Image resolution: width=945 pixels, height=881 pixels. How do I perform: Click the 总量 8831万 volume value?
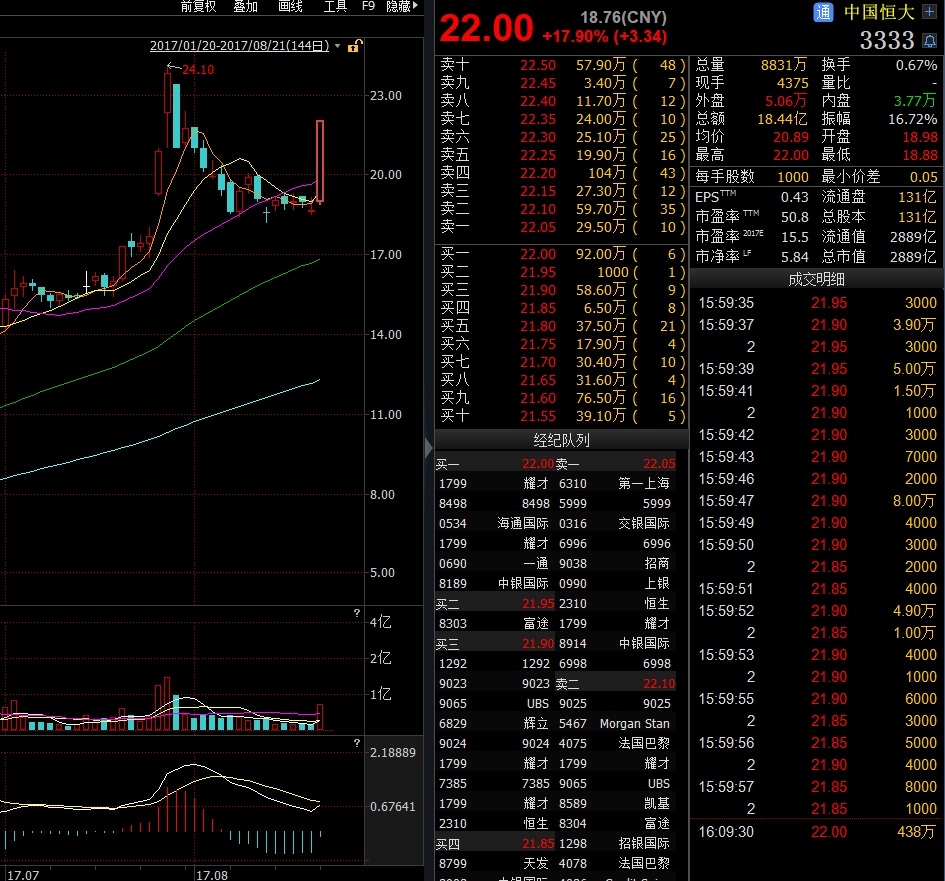(x=783, y=64)
